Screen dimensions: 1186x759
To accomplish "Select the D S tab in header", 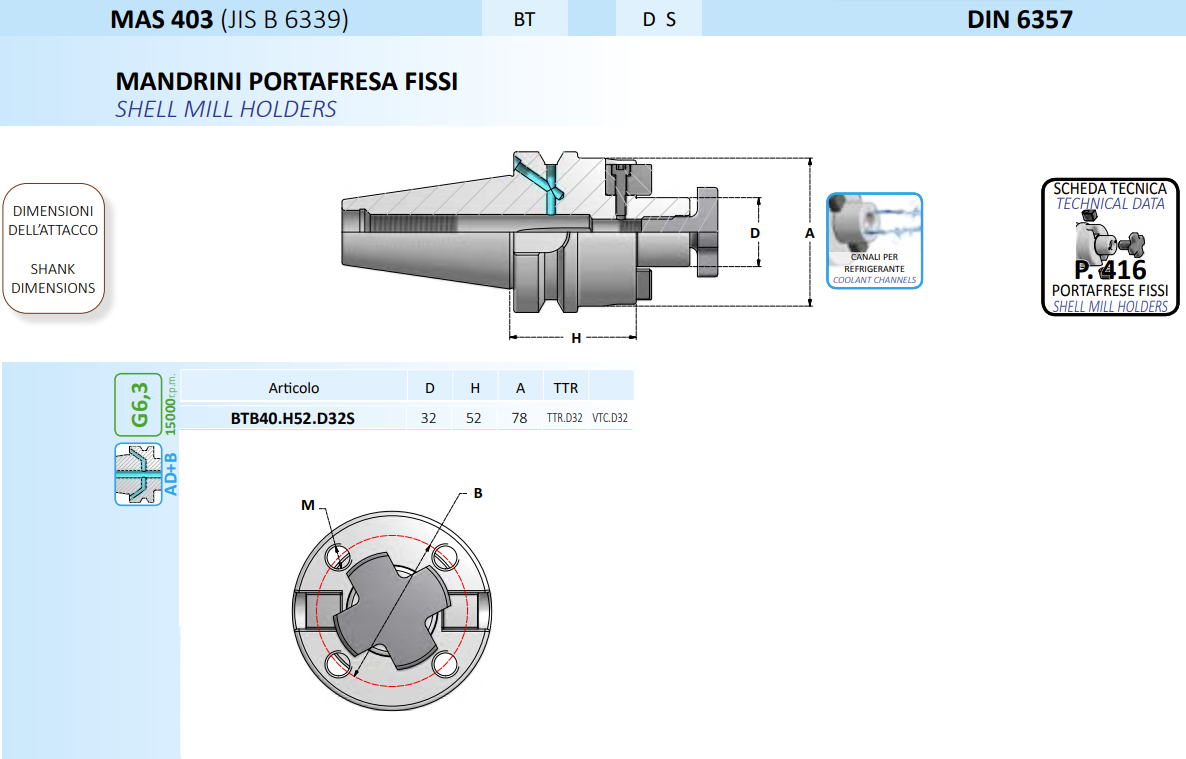I will click(658, 19).
